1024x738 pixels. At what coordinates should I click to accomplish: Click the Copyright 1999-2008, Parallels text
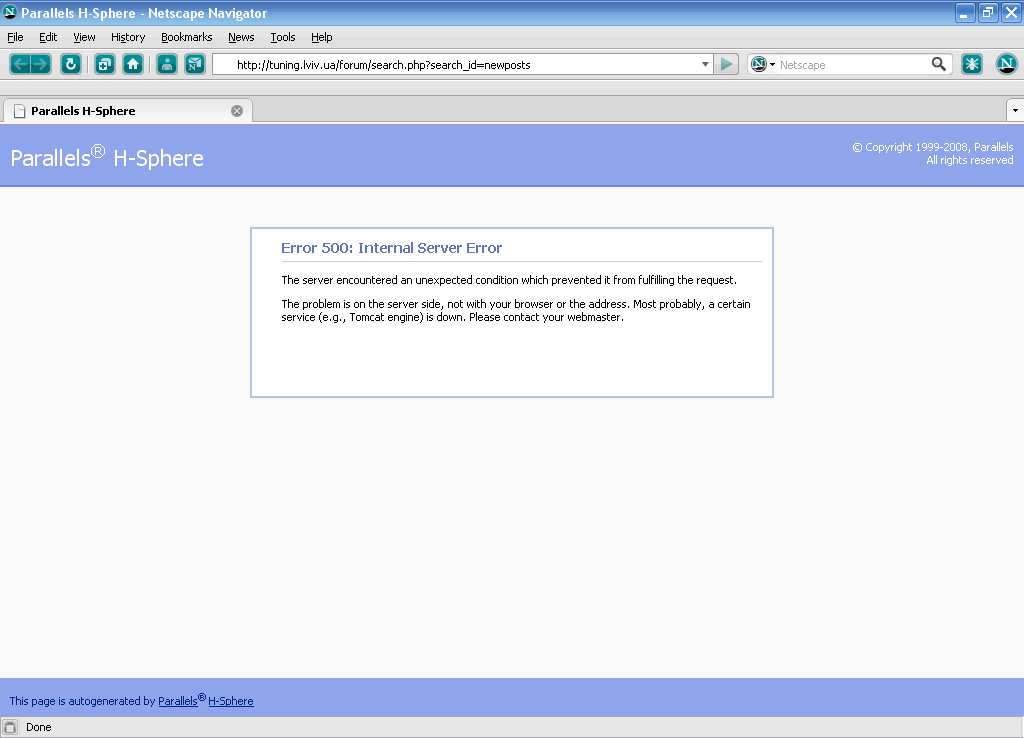click(933, 147)
